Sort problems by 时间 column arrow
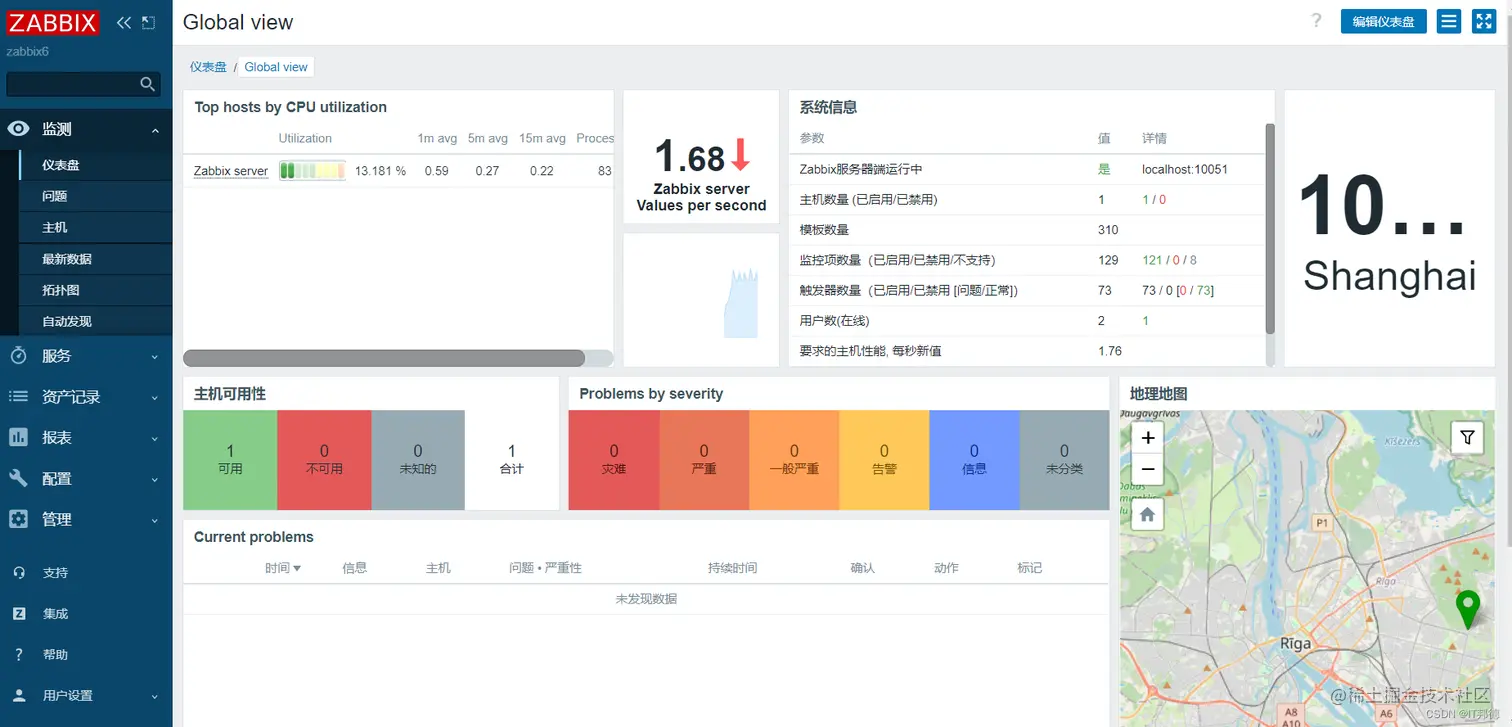 297,568
